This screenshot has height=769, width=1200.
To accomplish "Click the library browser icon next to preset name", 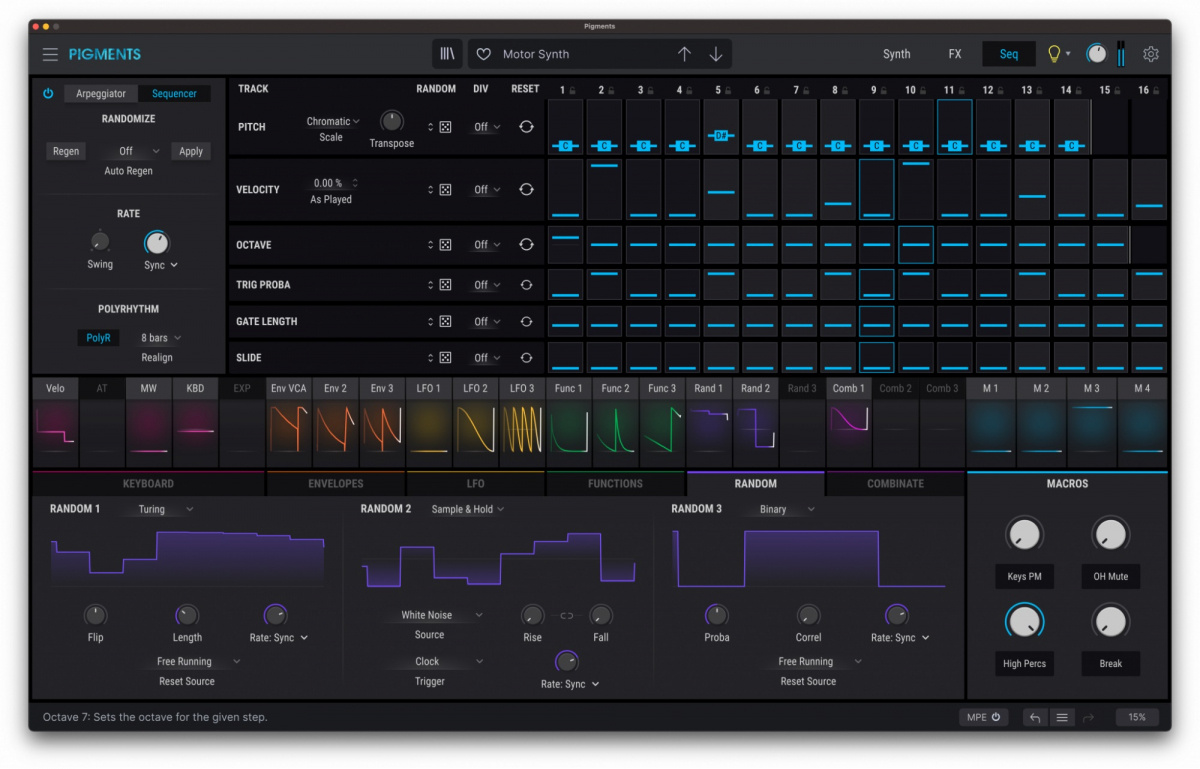I will coord(447,54).
